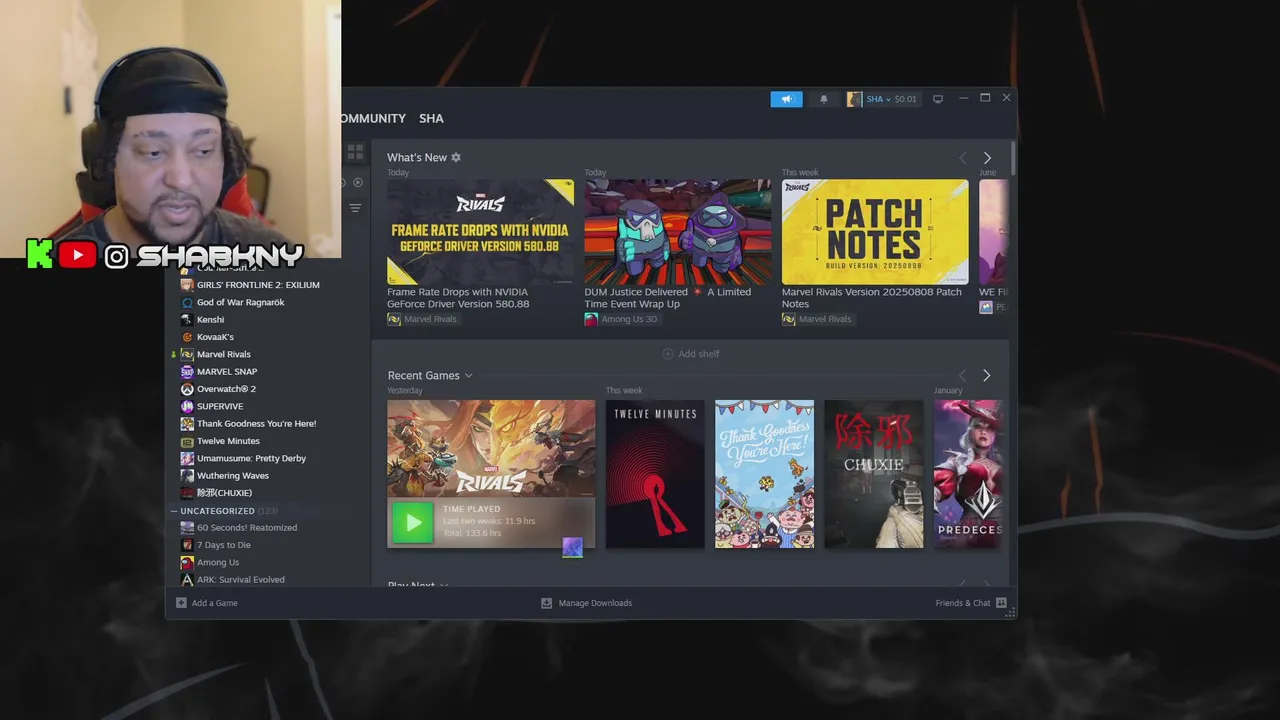
Task: Click the Friends & Chat label
Action: [x=963, y=603]
